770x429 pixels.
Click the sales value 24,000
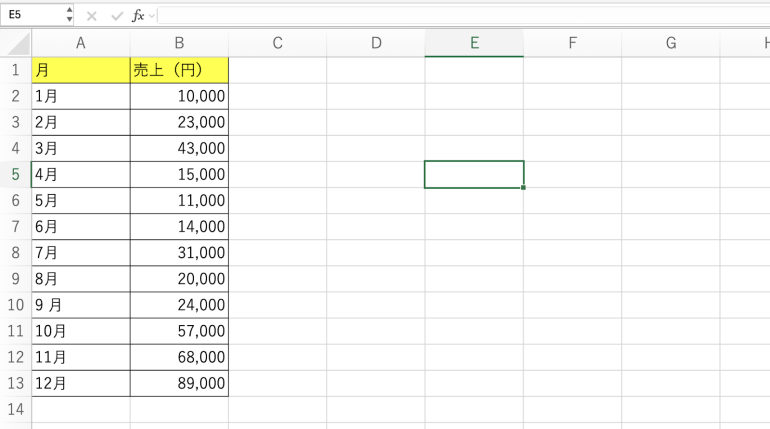179,305
